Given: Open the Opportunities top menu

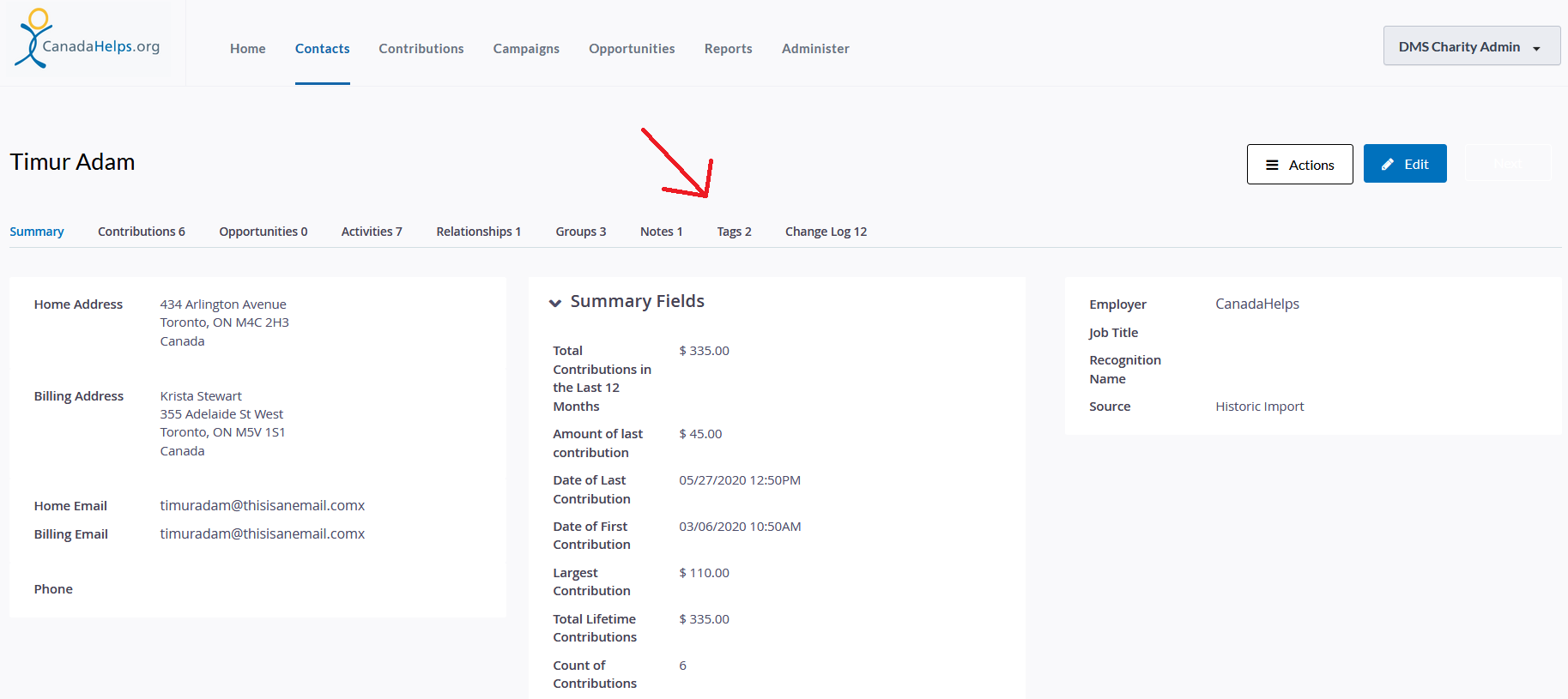Looking at the screenshot, I should point(632,49).
